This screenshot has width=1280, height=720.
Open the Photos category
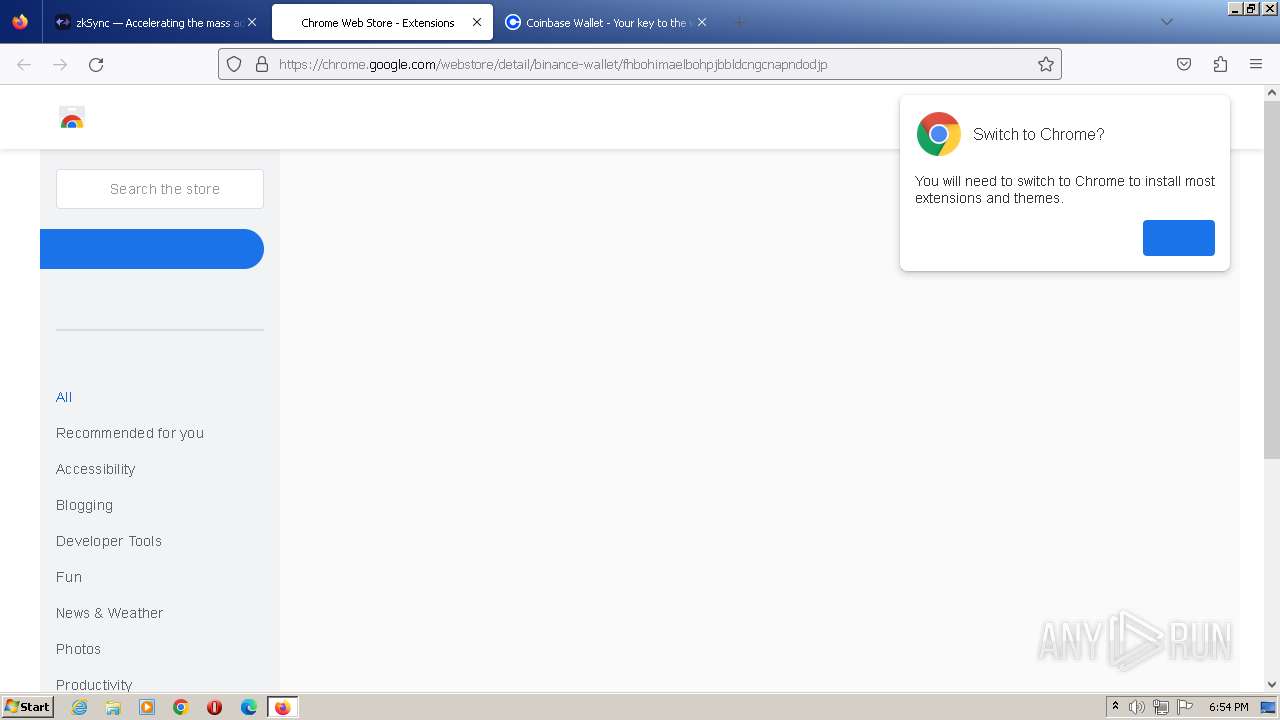[78, 649]
